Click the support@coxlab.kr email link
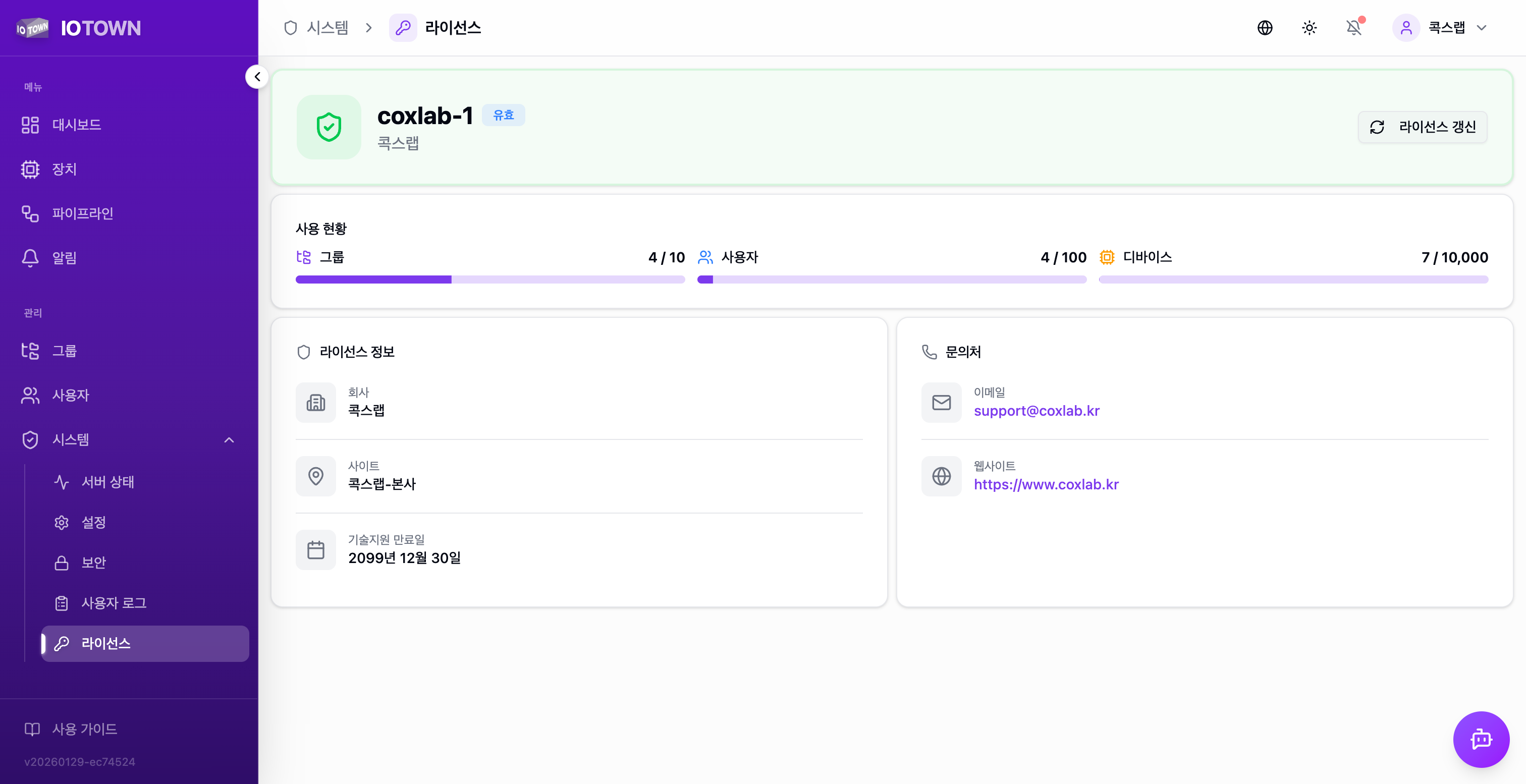The width and height of the screenshot is (1526, 784). click(x=1037, y=411)
